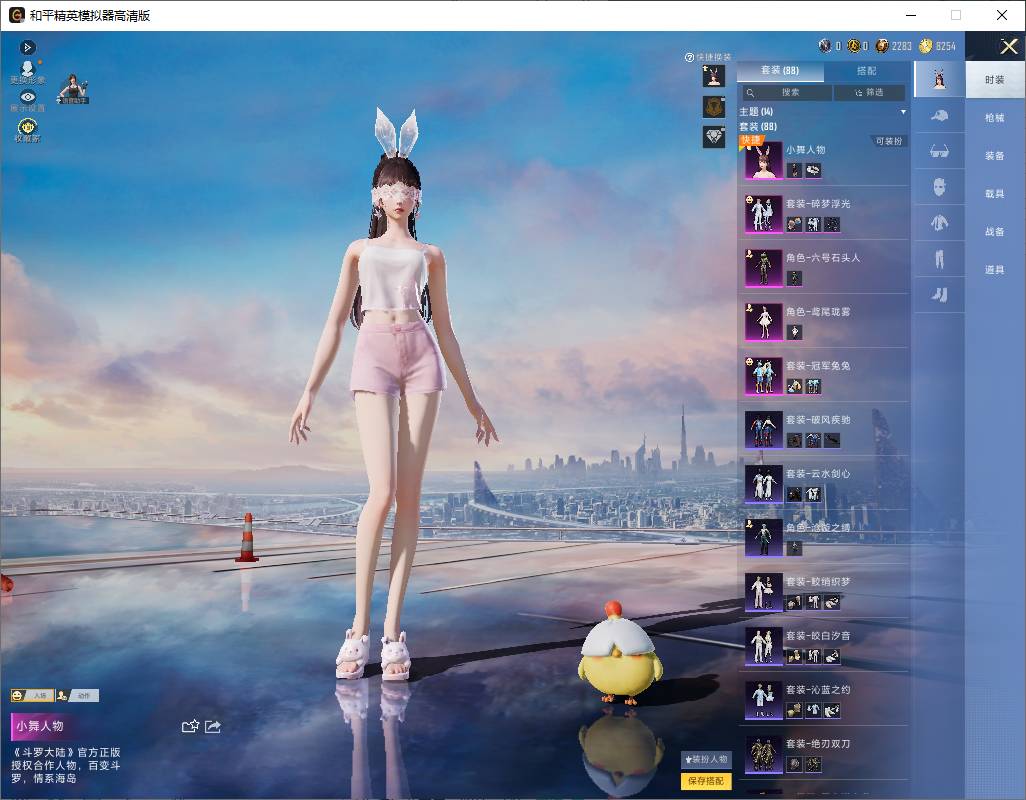Click the gold coin currency icon
1026x800 pixels.
point(925,46)
